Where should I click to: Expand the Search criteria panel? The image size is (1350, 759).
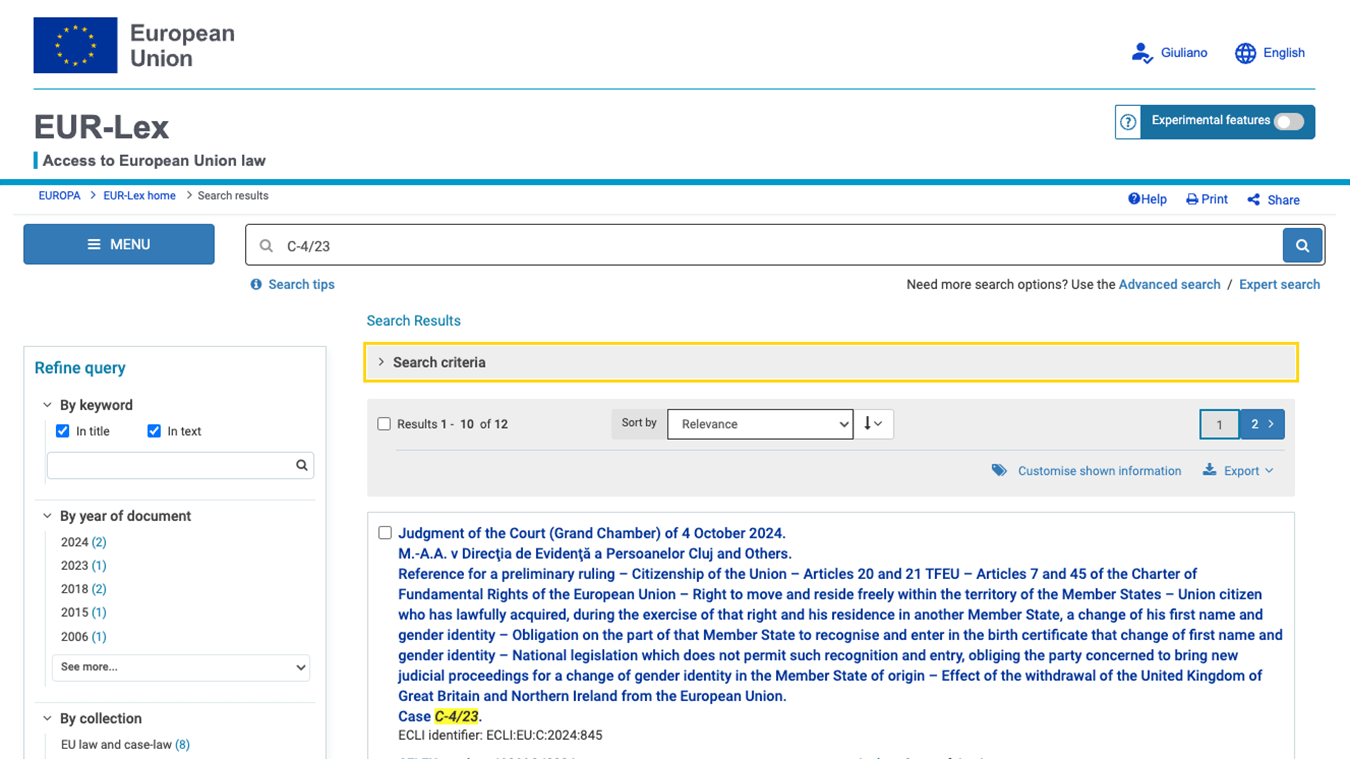pos(831,362)
